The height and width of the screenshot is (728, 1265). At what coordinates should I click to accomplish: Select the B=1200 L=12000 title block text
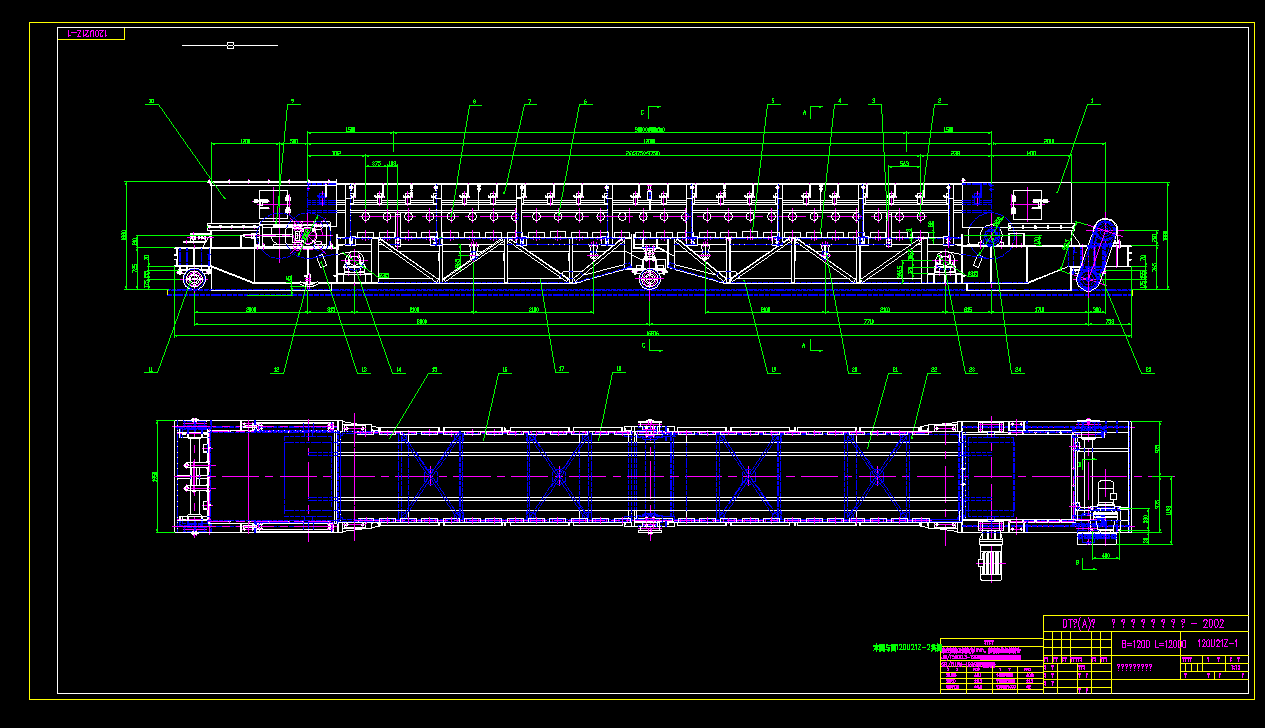(1153, 645)
